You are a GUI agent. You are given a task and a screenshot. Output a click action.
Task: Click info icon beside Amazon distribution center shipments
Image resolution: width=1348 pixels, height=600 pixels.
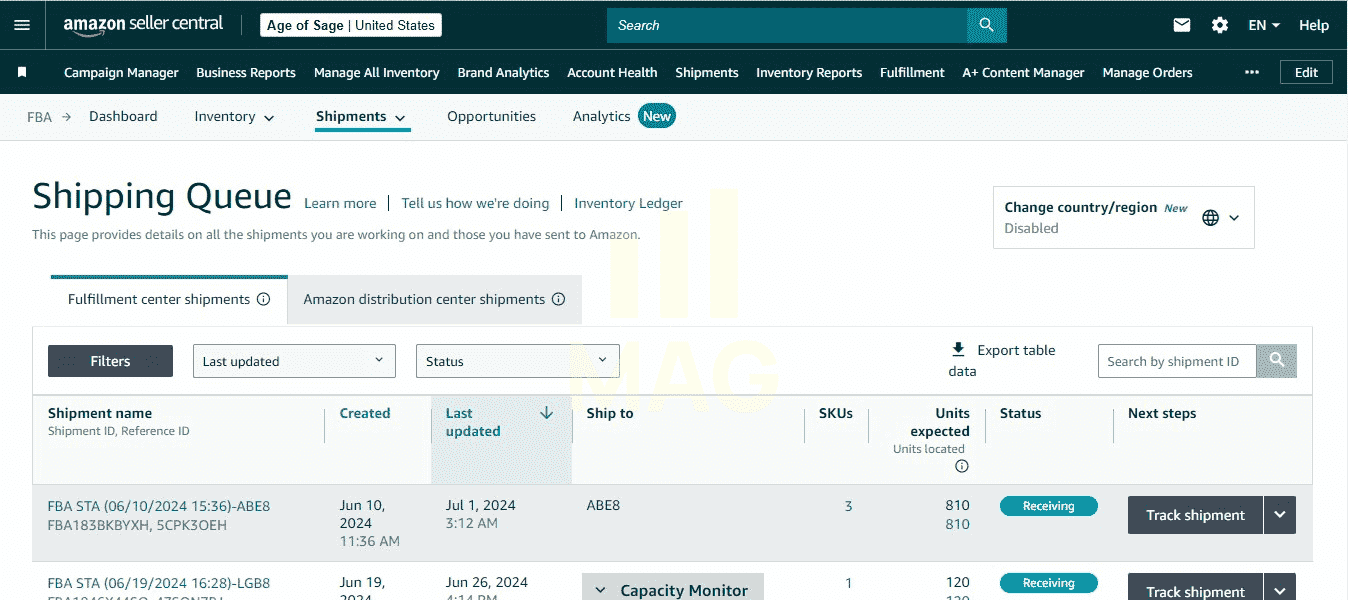coord(559,299)
